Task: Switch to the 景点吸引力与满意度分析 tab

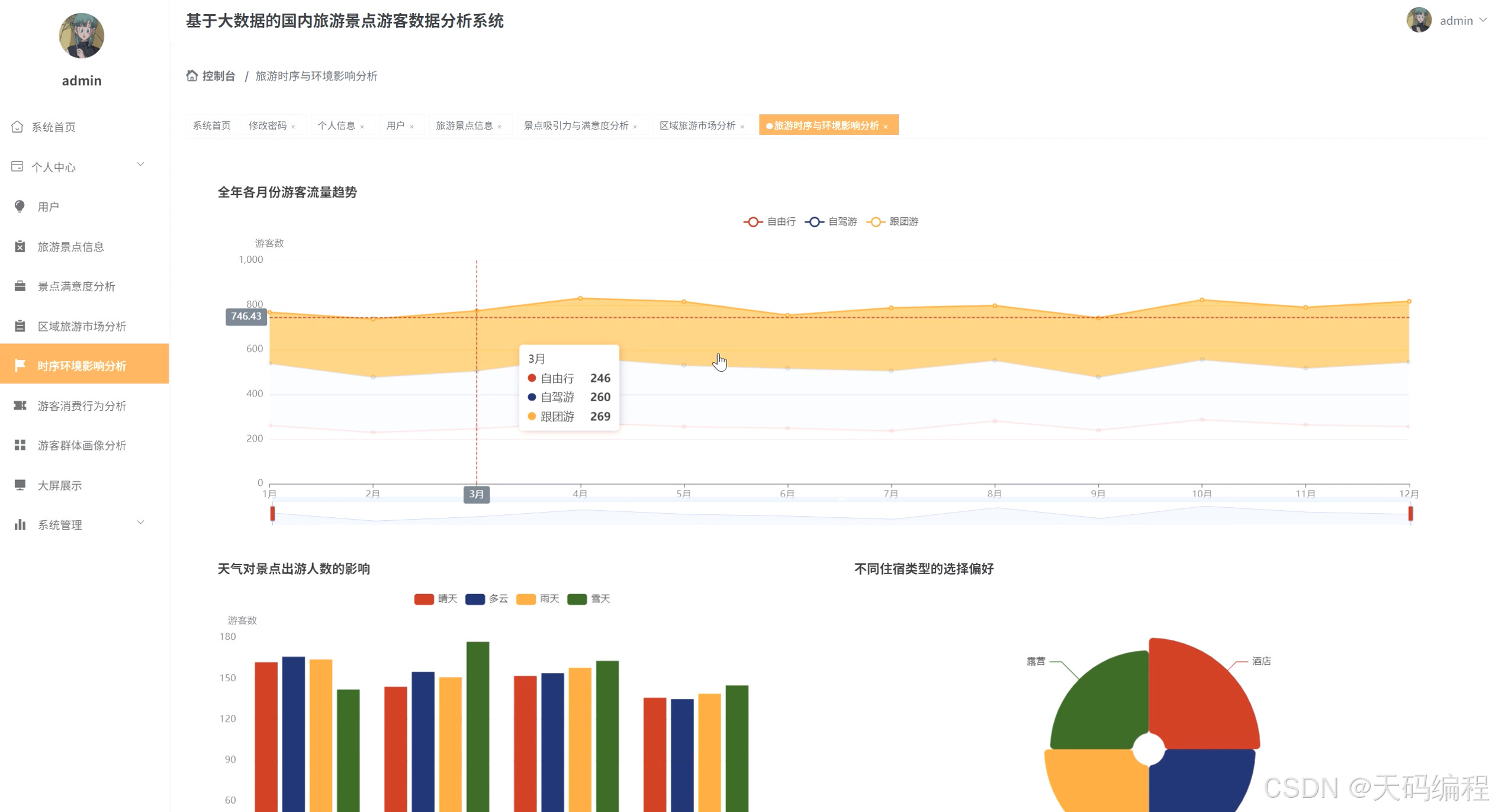Action: (575, 125)
